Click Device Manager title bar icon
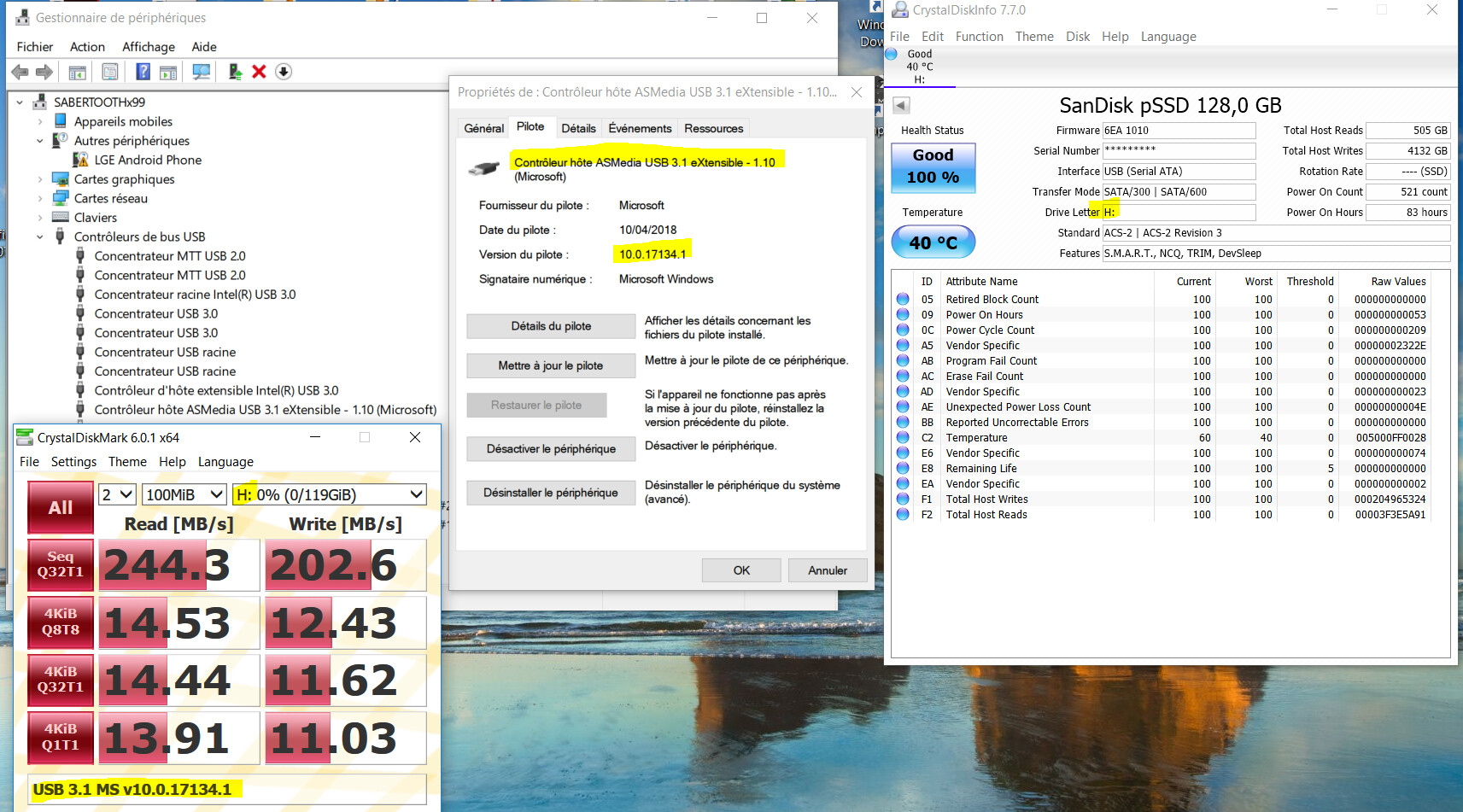The width and height of the screenshot is (1463, 812). pos(22,18)
